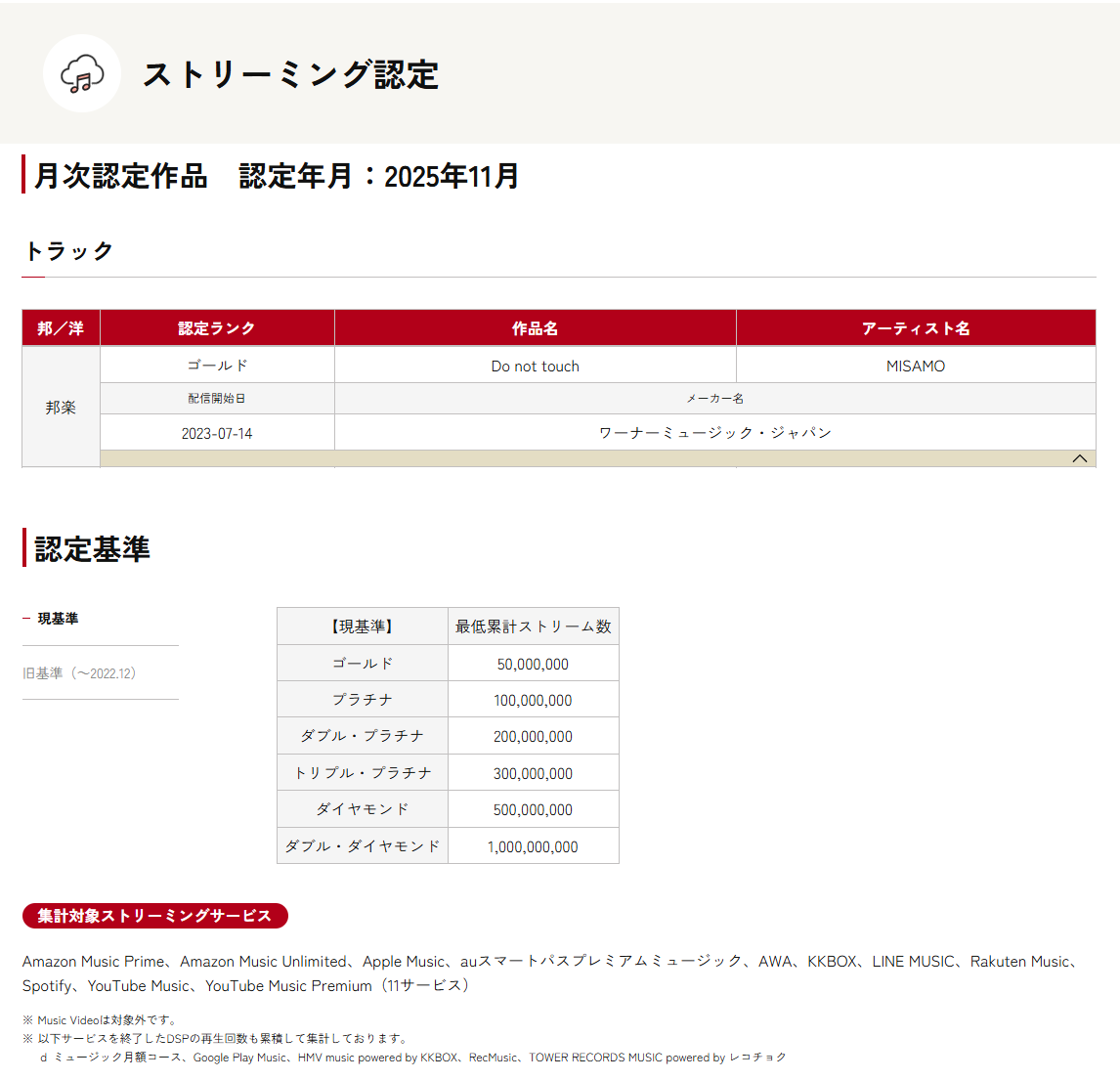This screenshot has height=1080, width=1120.
Task: Click the 最低累計ストリーム数 header cell
Action: [533, 626]
